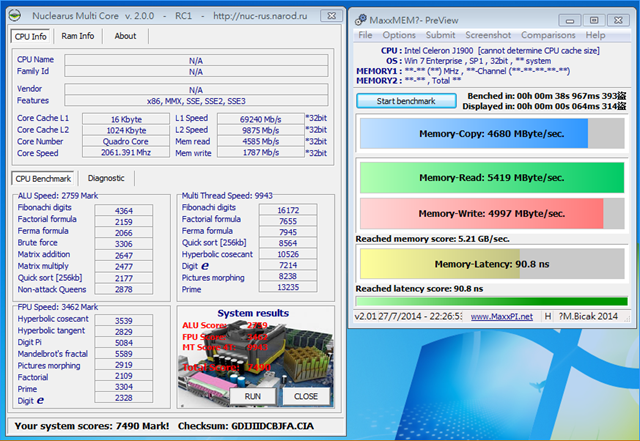
Task: Click ALU Fibonachi digits value 4364
Action: coord(124,211)
